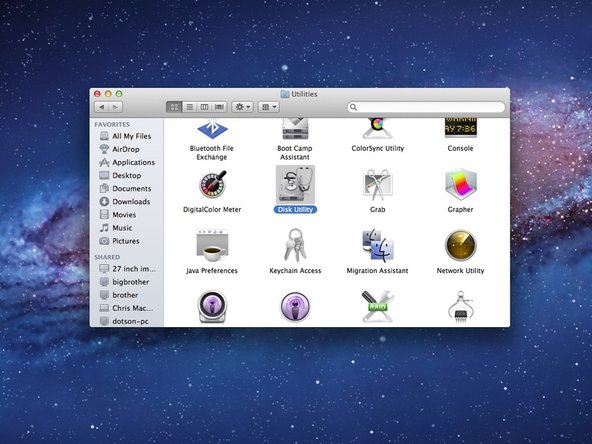Viewport: 592px width, 444px height.
Task: Click the Migration Assistant icon
Action: [x=378, y=245]
